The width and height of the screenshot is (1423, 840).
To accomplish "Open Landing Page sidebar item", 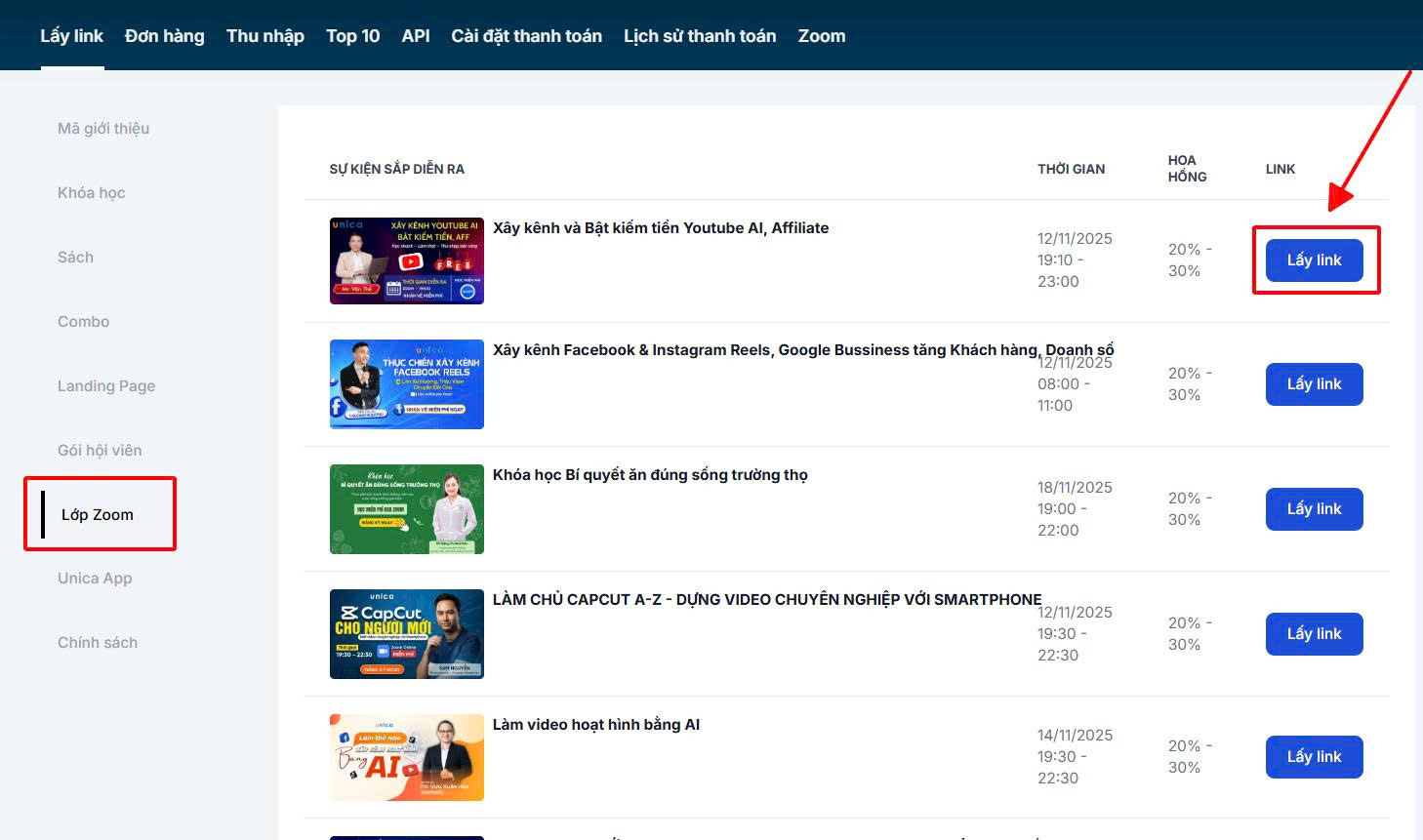I will [x=106, y=386].
